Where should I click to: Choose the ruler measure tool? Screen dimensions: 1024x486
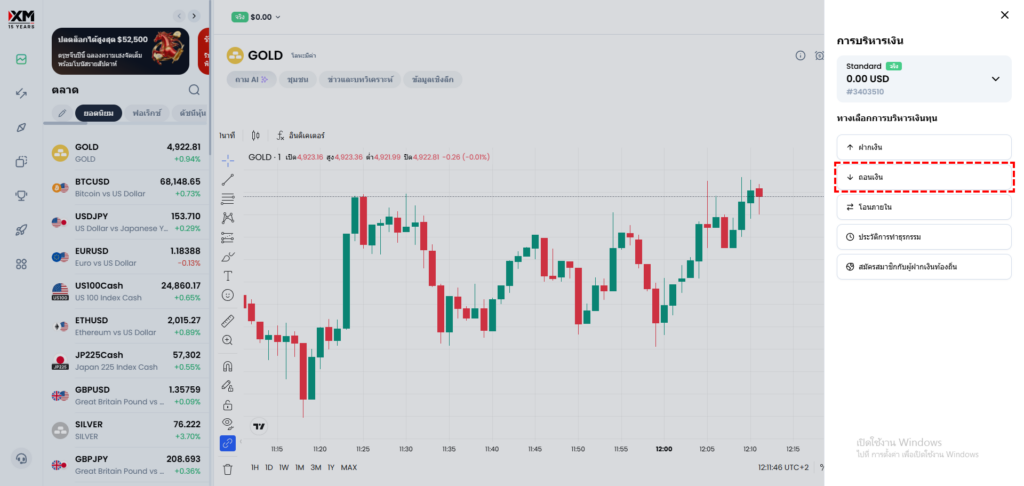pyautogui.click(x=228, y=321)
